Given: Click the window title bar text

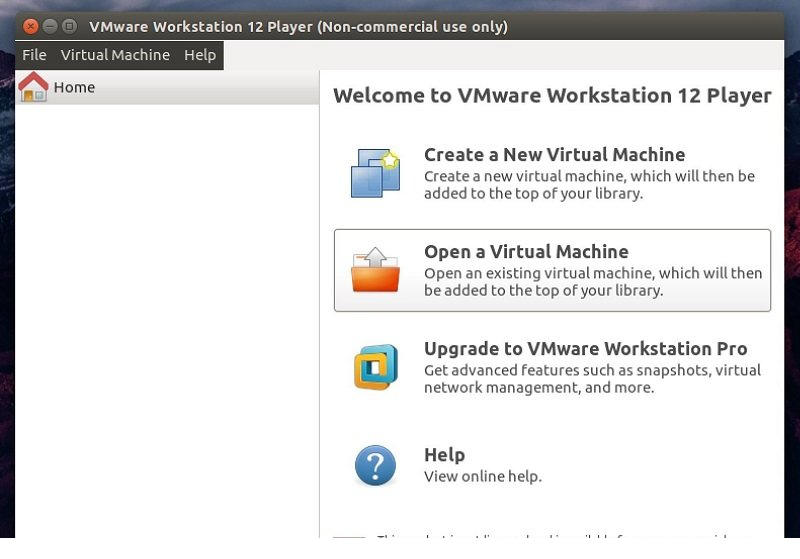Looking at the screenshot, I should (x=298, y=27).
